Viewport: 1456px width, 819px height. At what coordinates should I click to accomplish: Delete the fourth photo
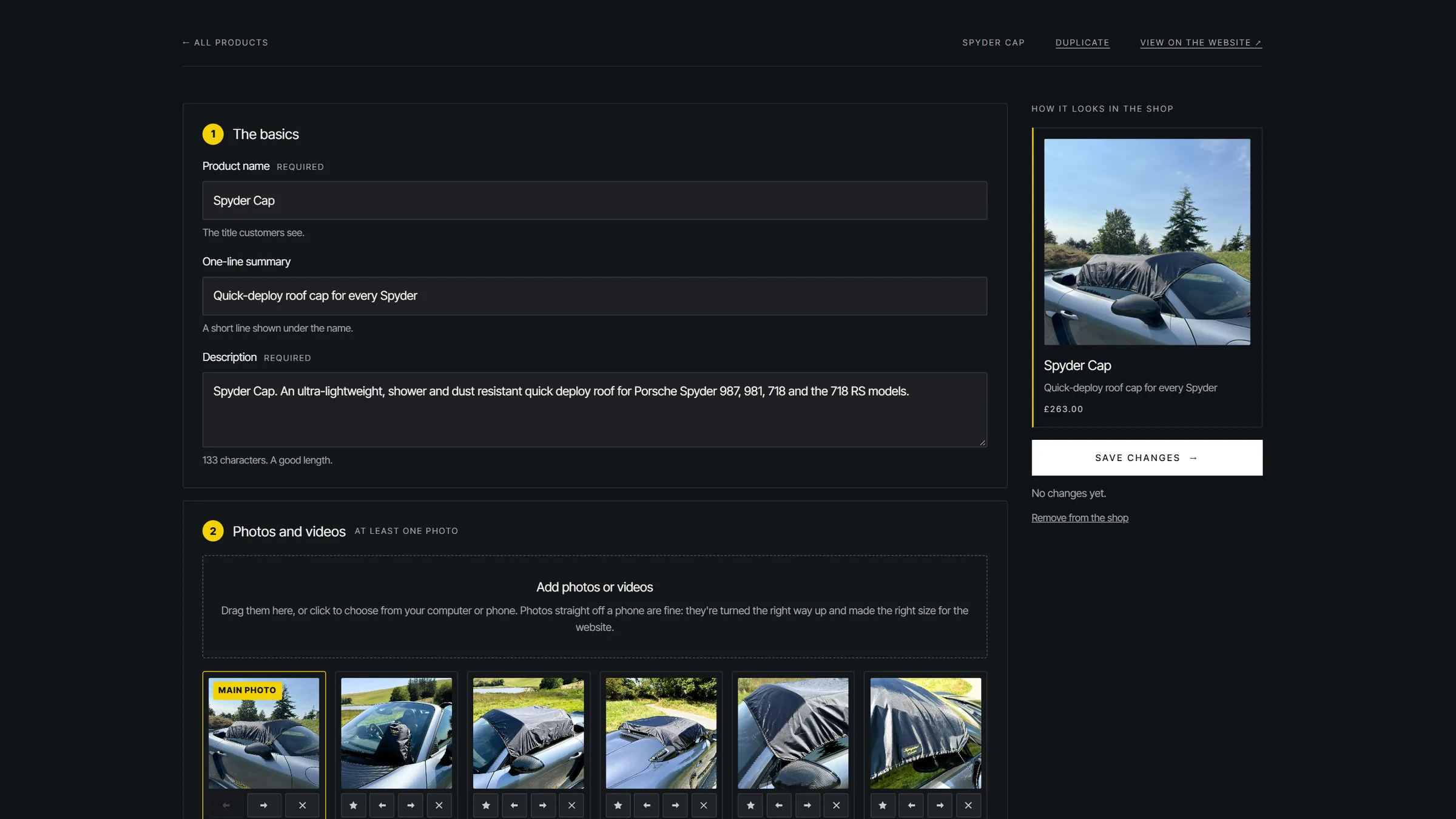coord(704,805)
